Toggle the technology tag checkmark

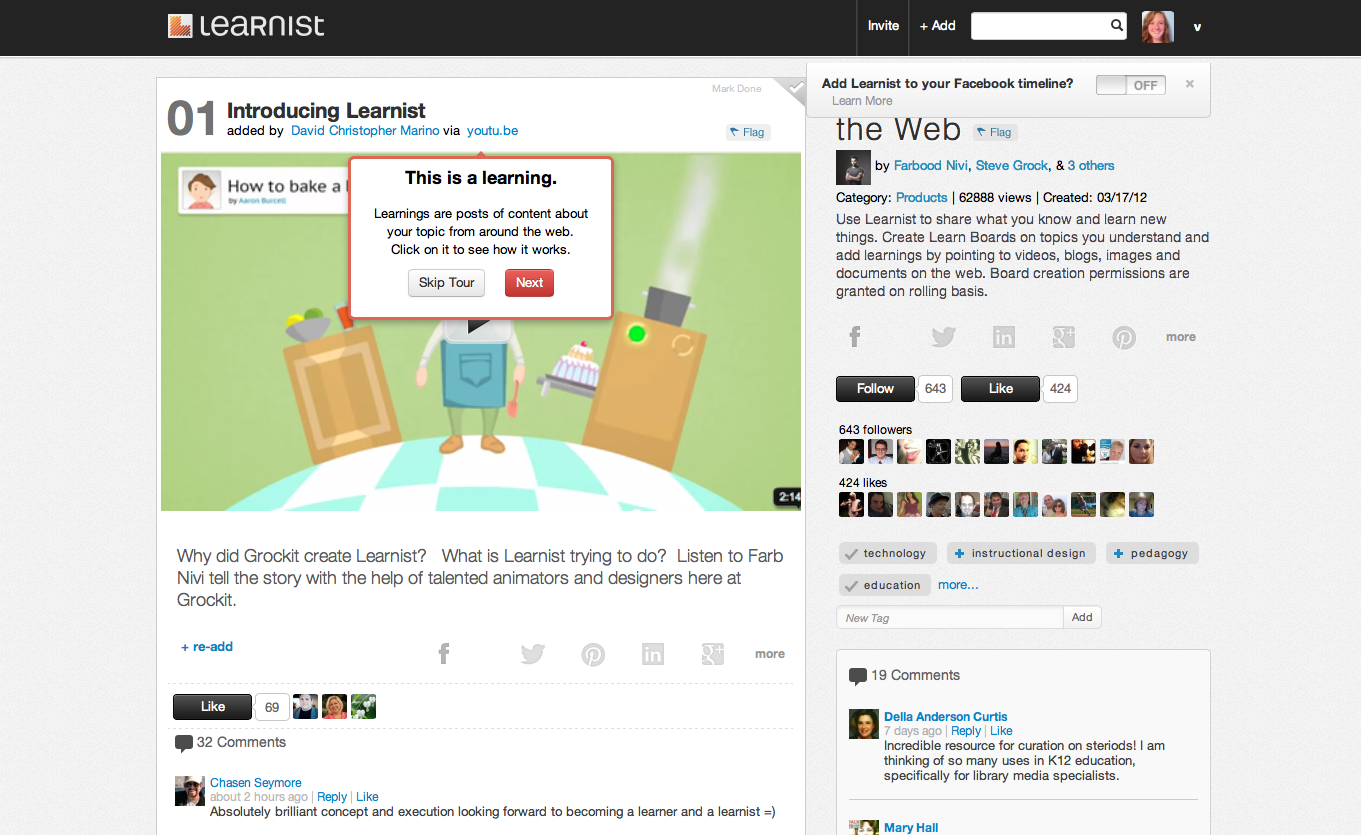(851, 553)
